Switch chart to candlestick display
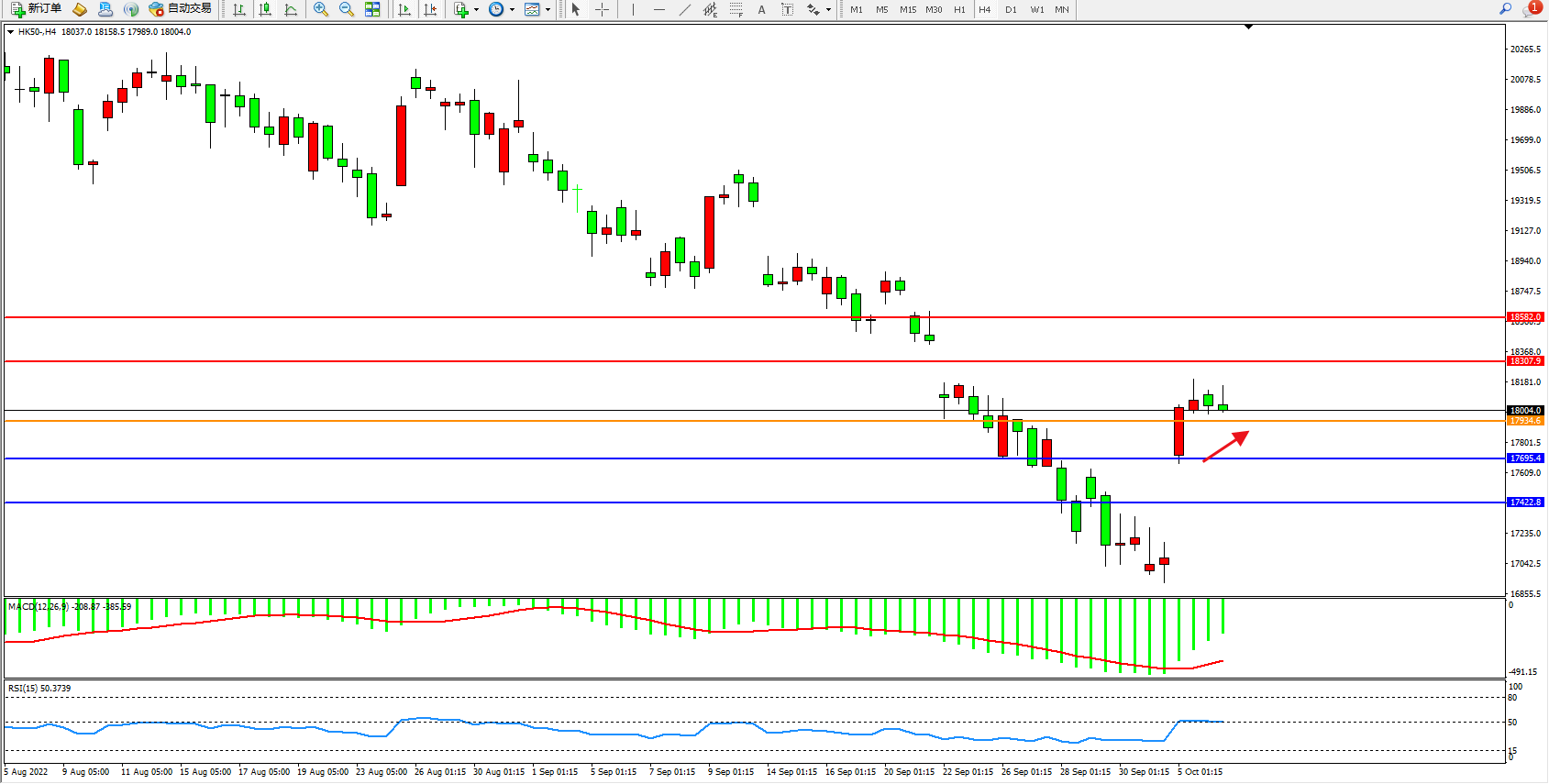The height and width of the screenshot is (784, 1549). pos(265,9)
